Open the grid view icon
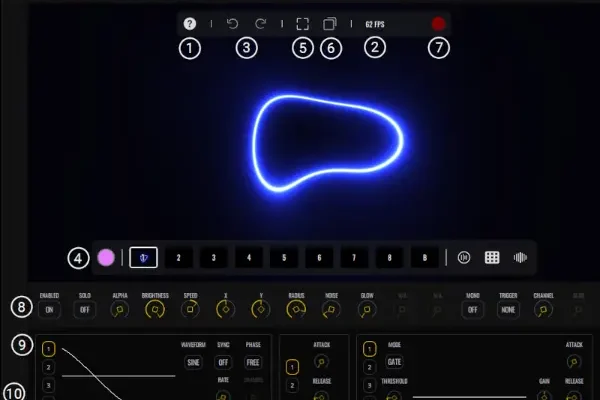 [x=492, y=257]
